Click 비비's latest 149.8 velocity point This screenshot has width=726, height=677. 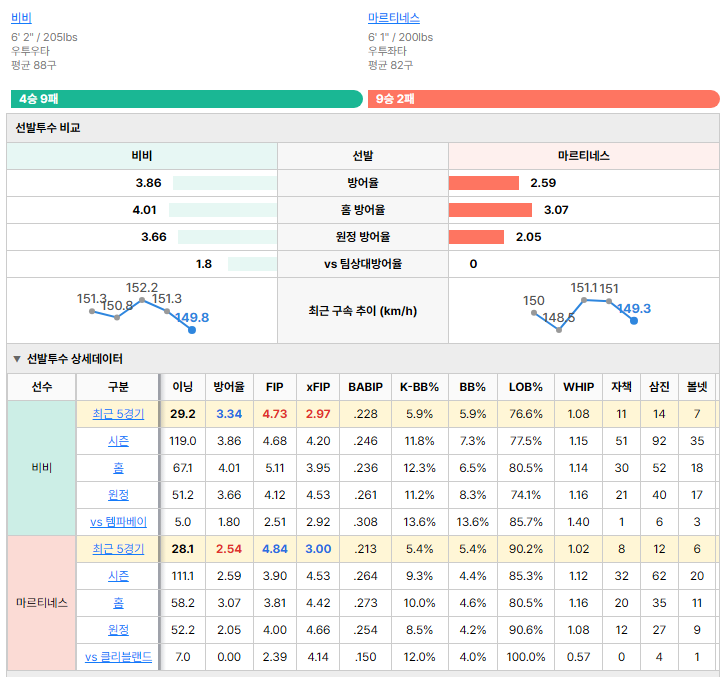point(192,330)
